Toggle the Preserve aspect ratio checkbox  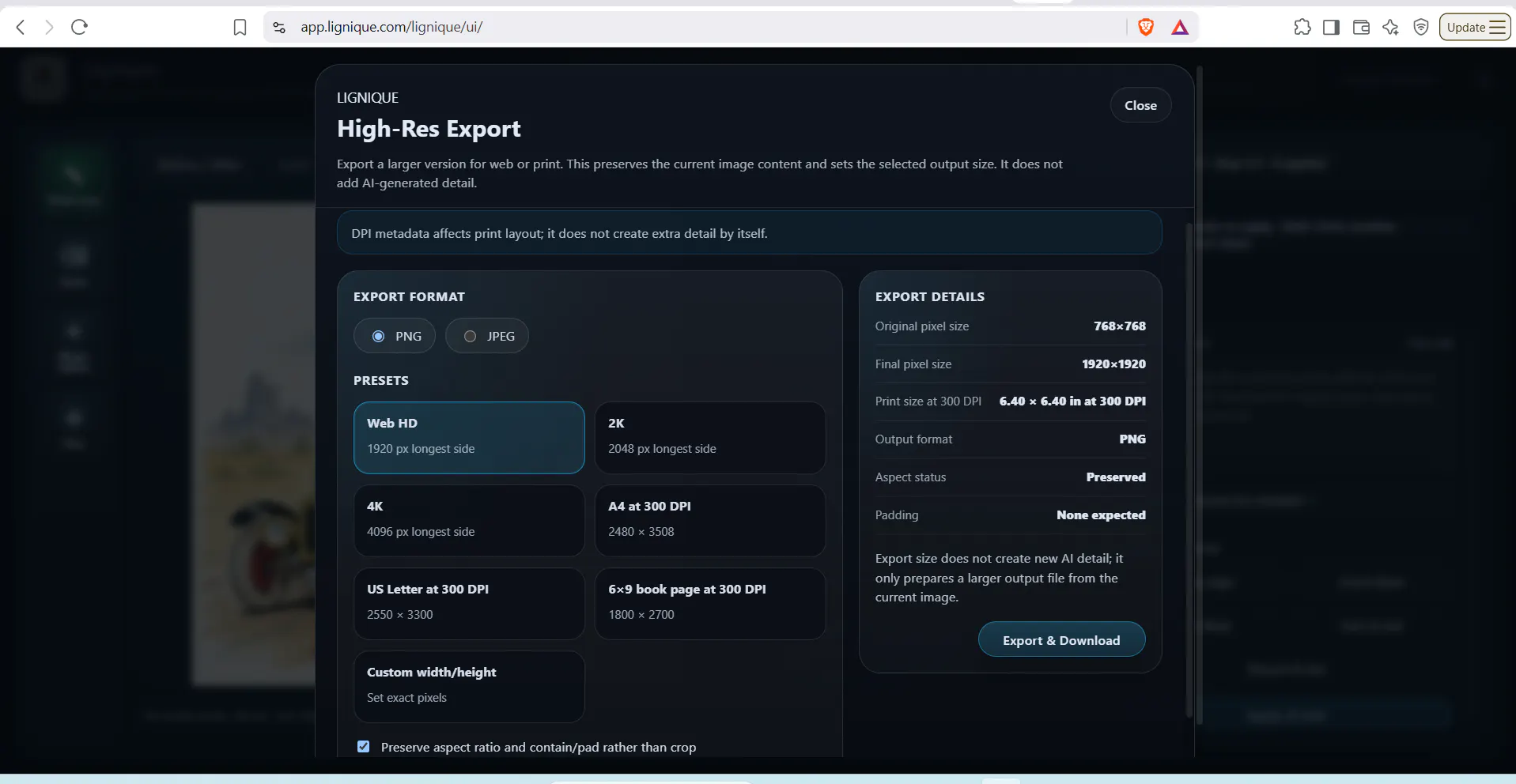[364, 747]
